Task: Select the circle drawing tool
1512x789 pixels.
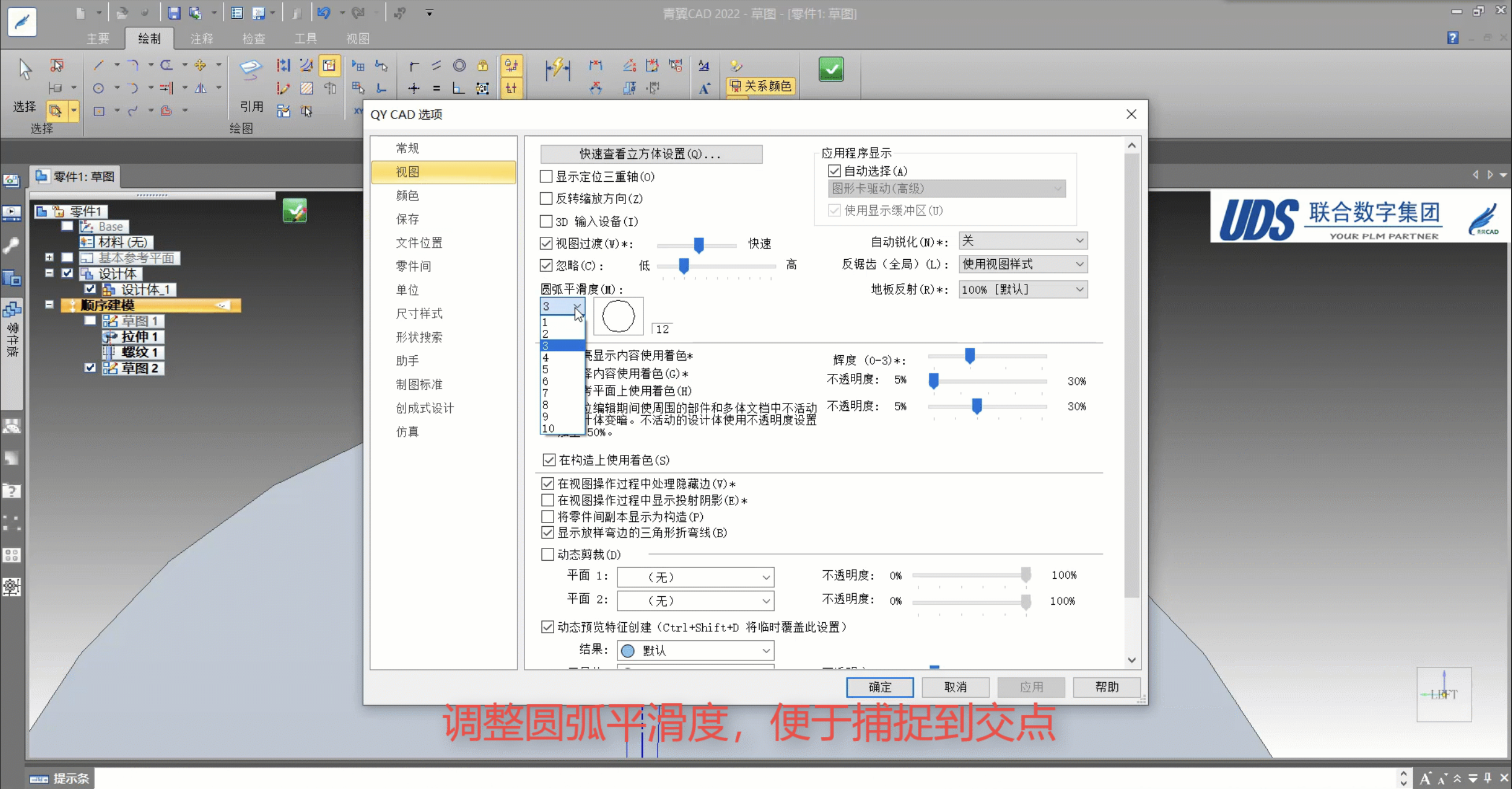Action: coord(99,88)
